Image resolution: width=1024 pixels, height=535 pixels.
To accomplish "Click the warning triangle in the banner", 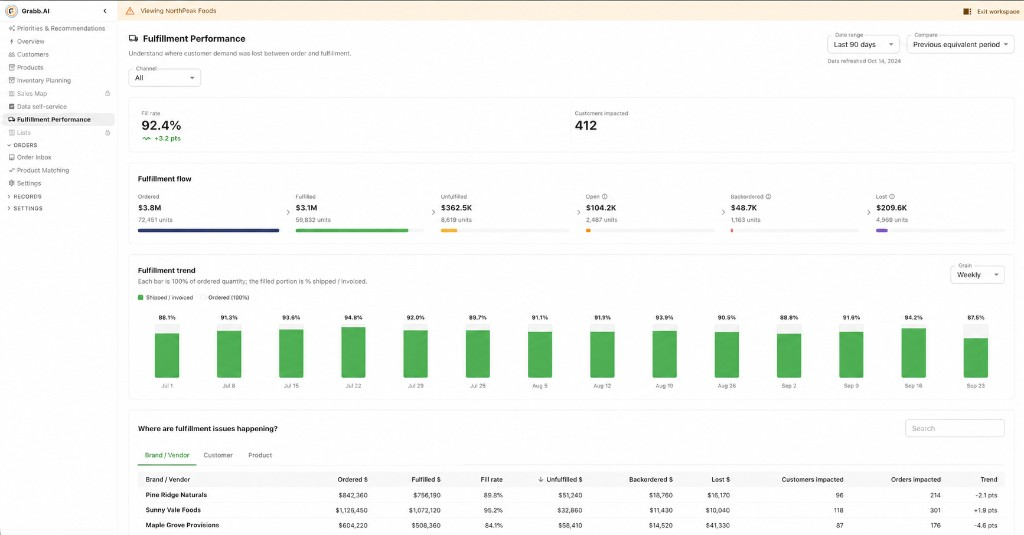I will tap(129, 11).
